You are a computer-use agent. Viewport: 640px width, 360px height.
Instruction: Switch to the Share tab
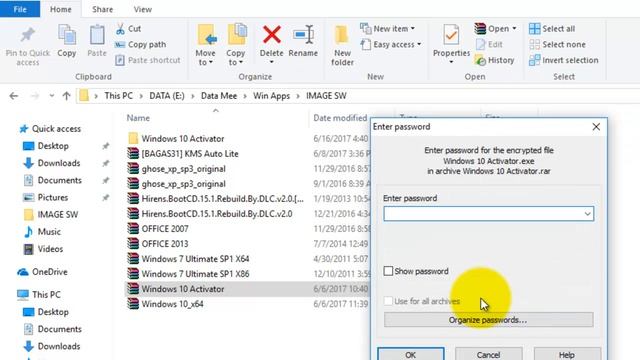(x=102, y=9)
